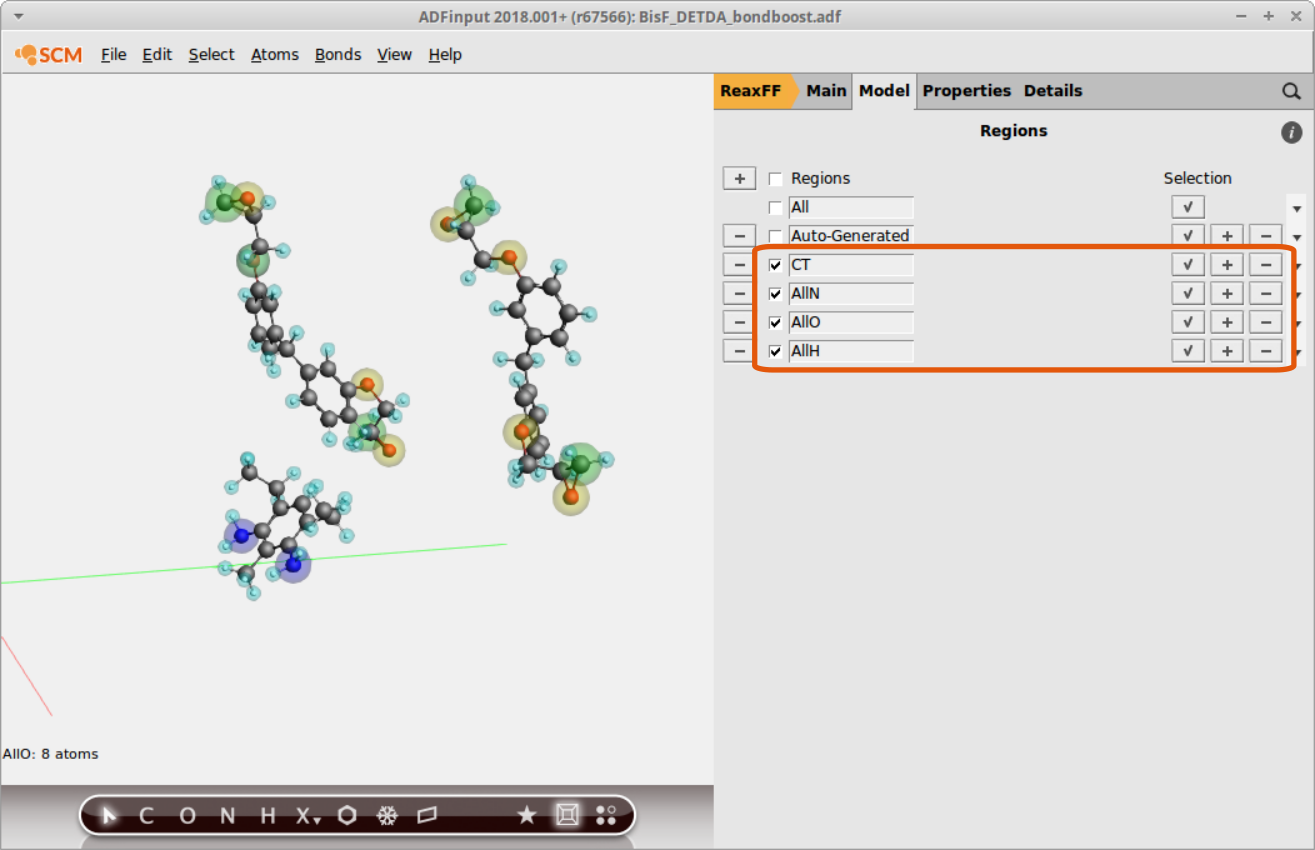This screenshot has height=850, width=1315.
Task: Click the snowflake crystal tool
Action: 387,816
